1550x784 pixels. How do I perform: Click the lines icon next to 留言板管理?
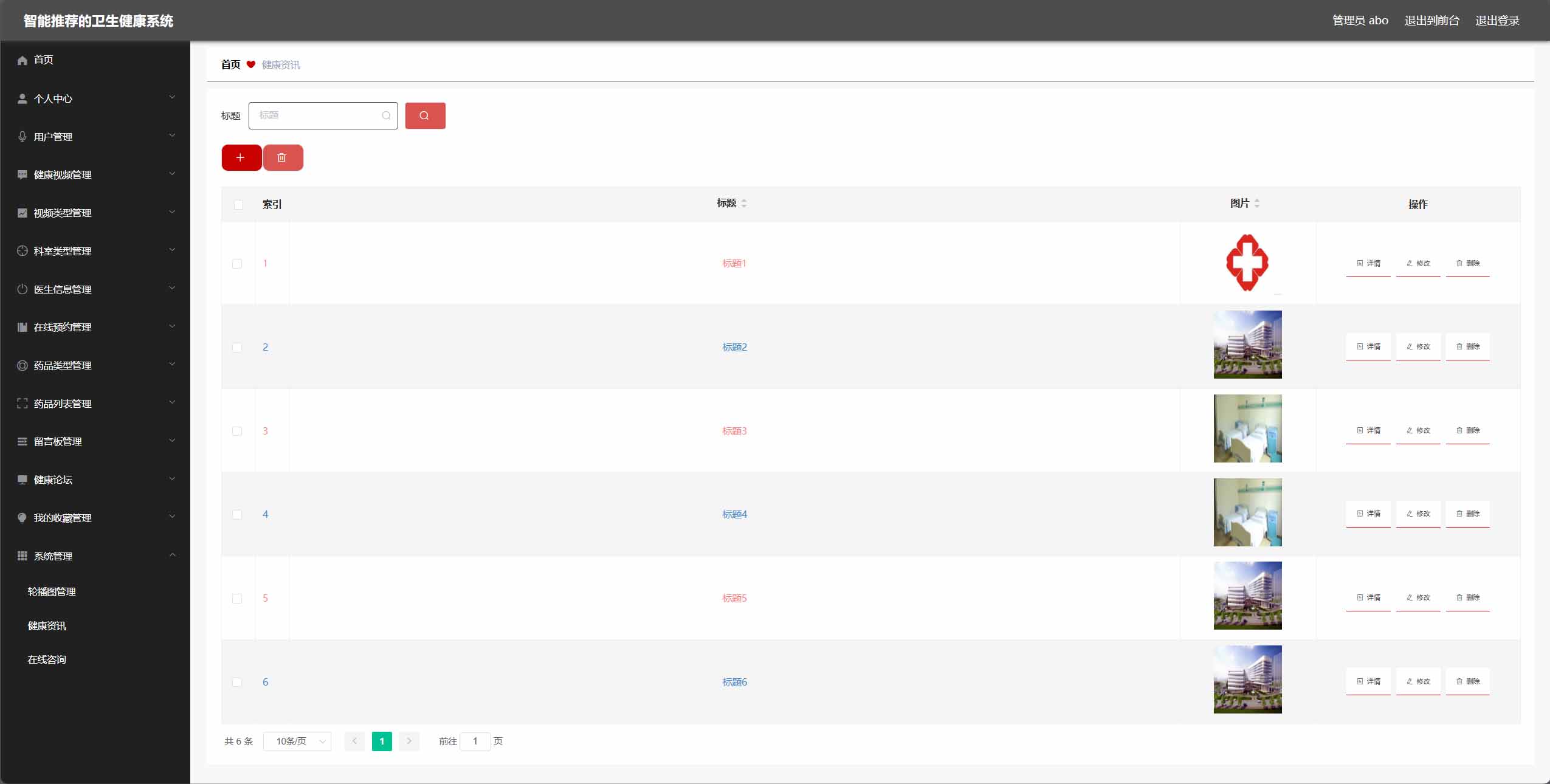[22, 441]
